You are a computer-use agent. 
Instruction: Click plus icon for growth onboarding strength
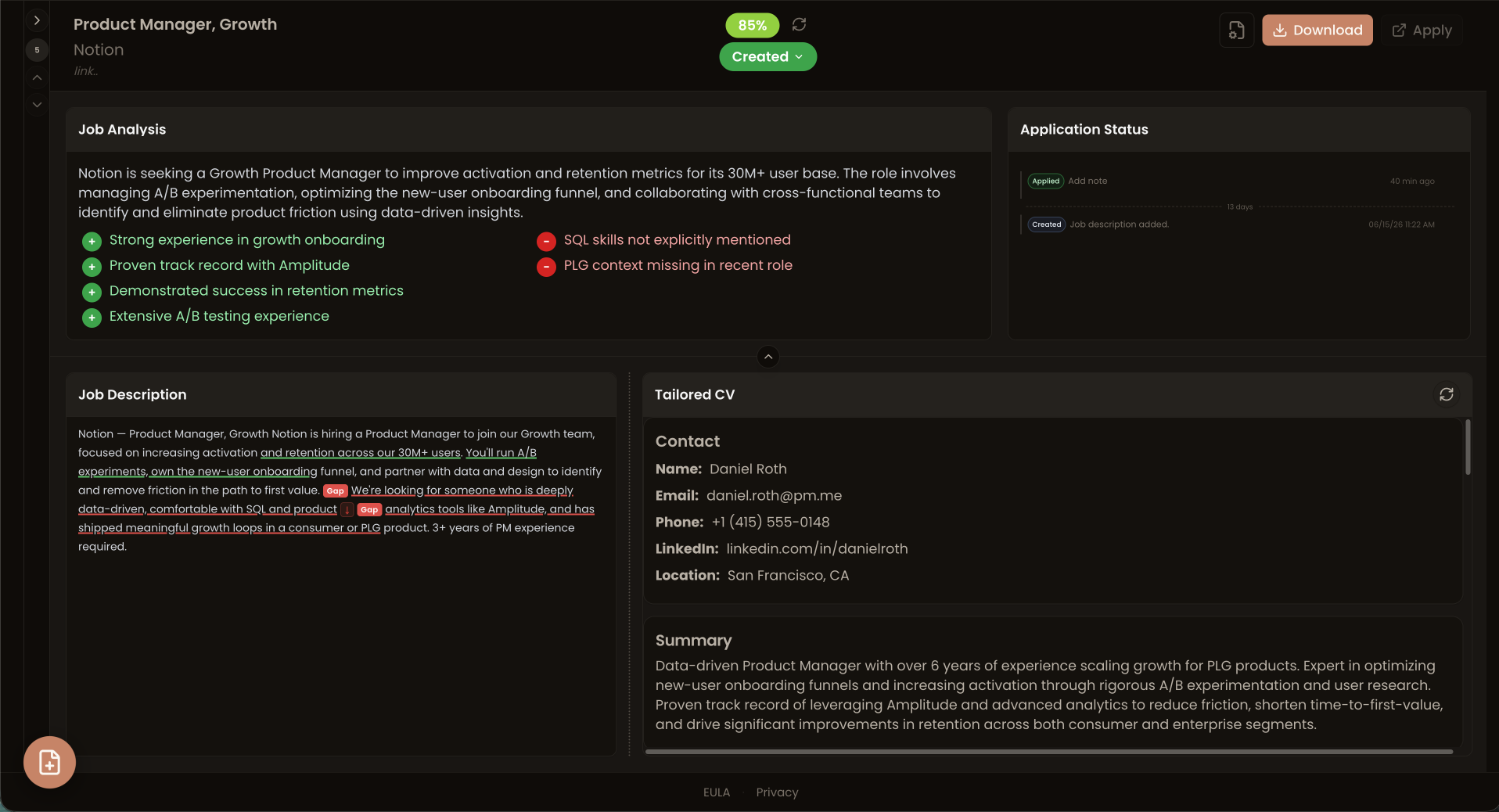[92, 241]
